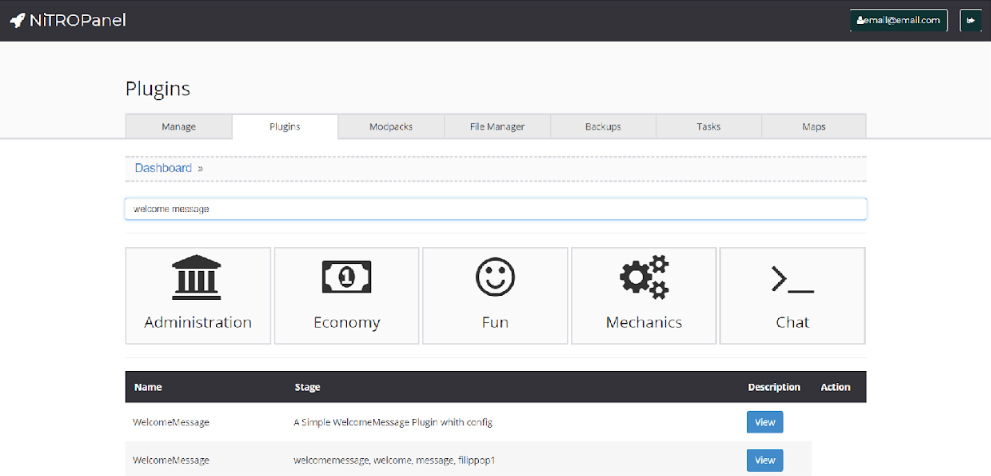Follow the Dashboard breadcrumb link
The image size is (991, 476).
tap(163, 168)
